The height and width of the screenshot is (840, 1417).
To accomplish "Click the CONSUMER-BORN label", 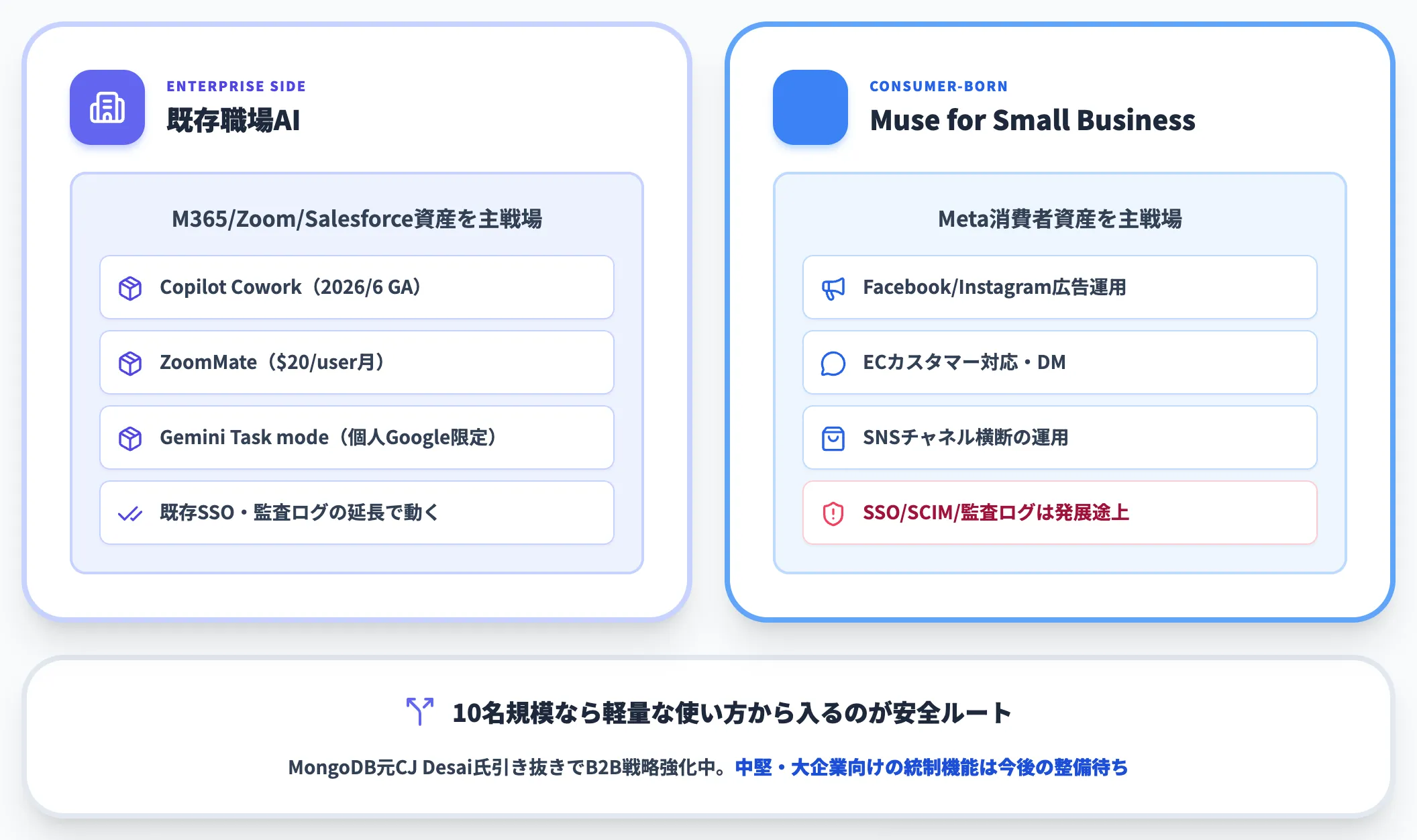I will pyautogui.click(x=939, y=86).
